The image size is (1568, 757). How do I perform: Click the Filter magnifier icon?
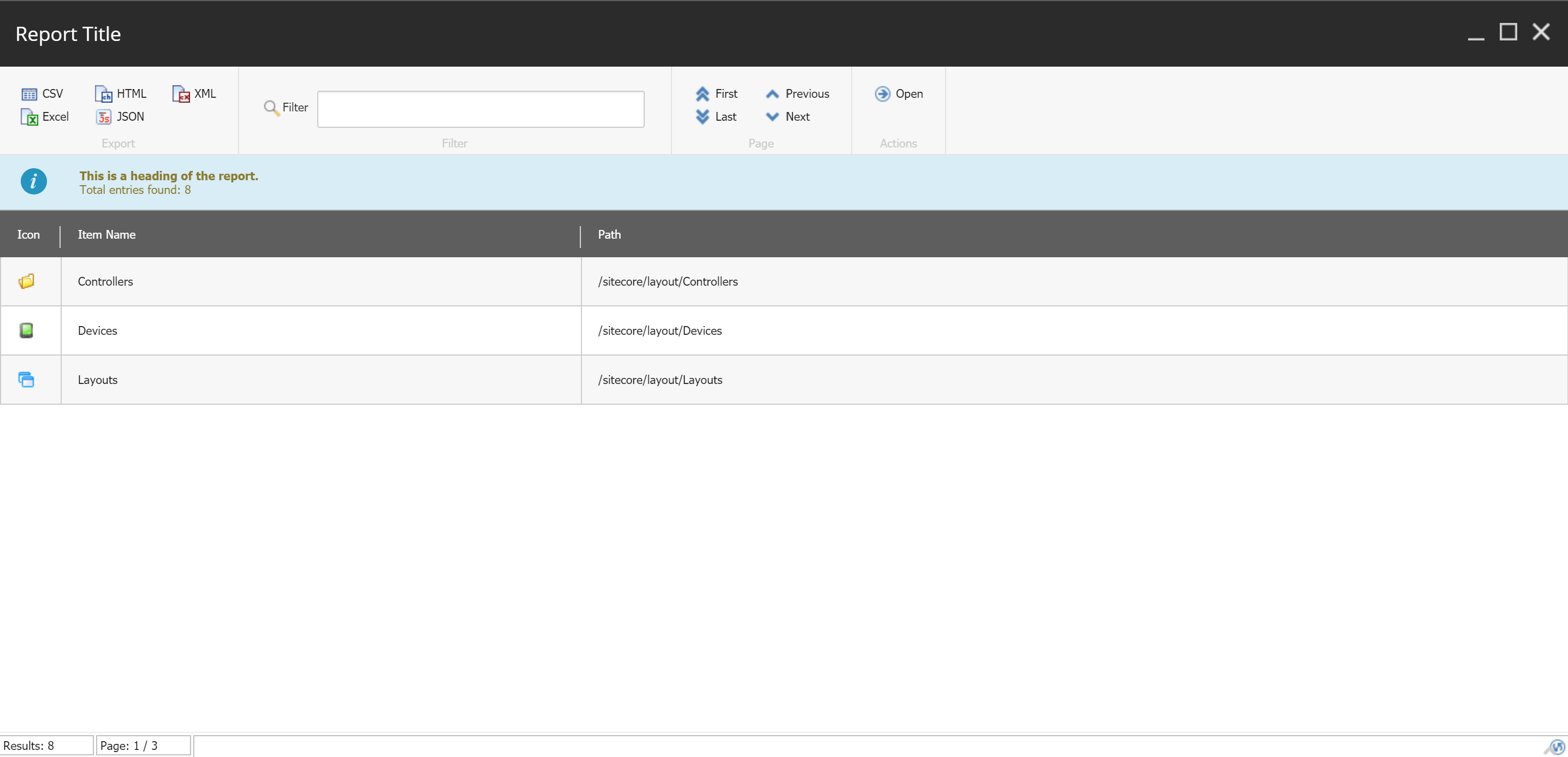[x=271, y=108]
